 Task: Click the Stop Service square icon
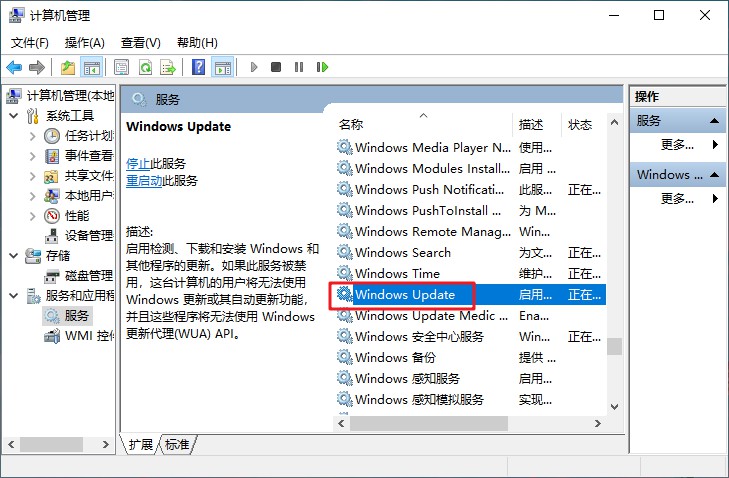(x=276, y=67)
